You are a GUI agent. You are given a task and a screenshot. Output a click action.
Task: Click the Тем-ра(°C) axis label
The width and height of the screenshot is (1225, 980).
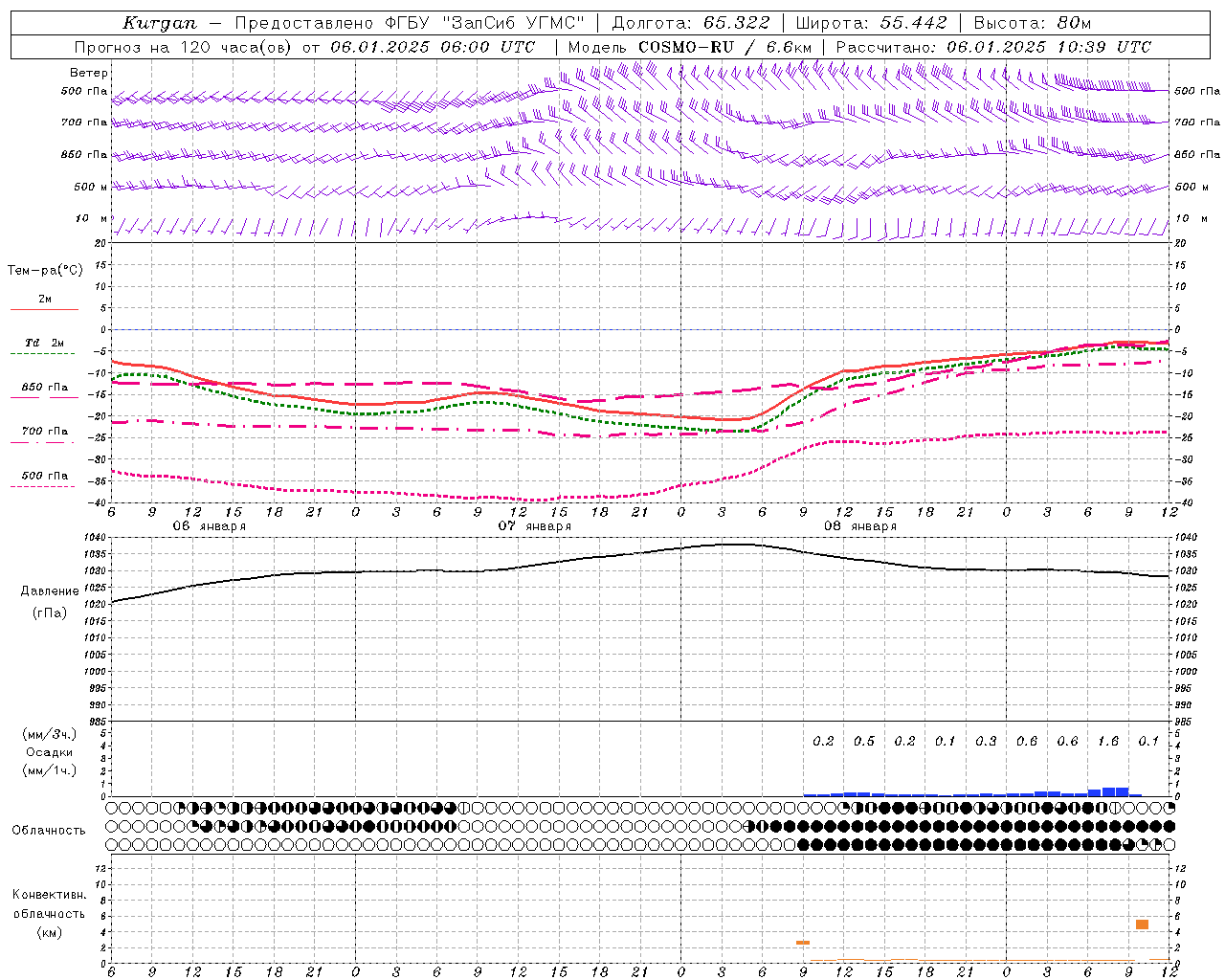pos(45,271)
